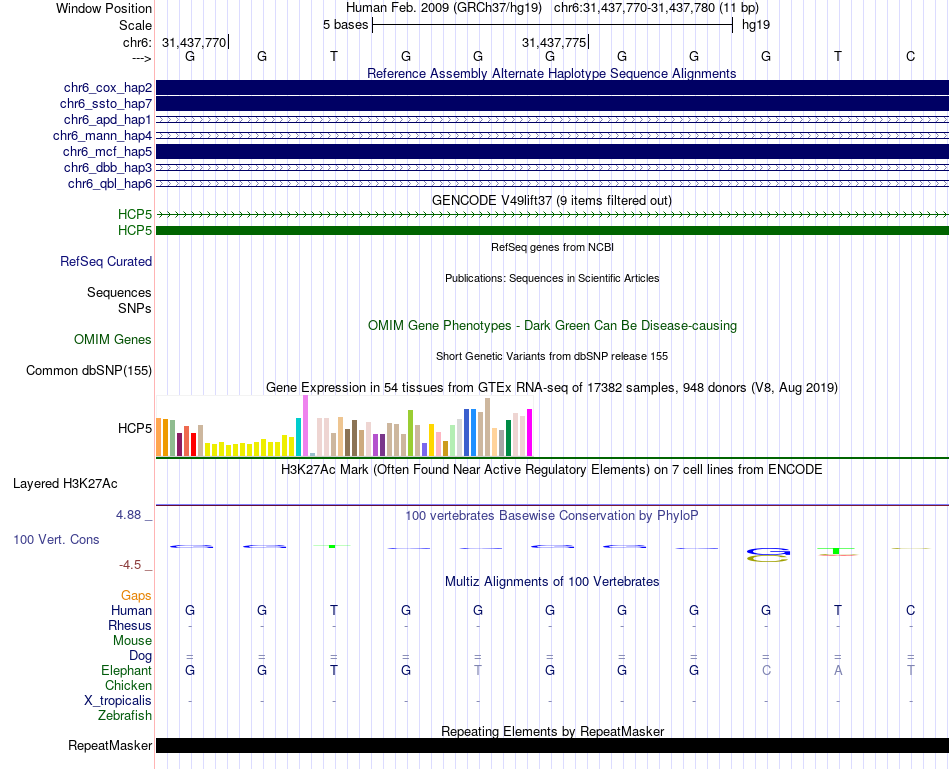Click the chr6_qbl_hap6 label

pos(110,184)
